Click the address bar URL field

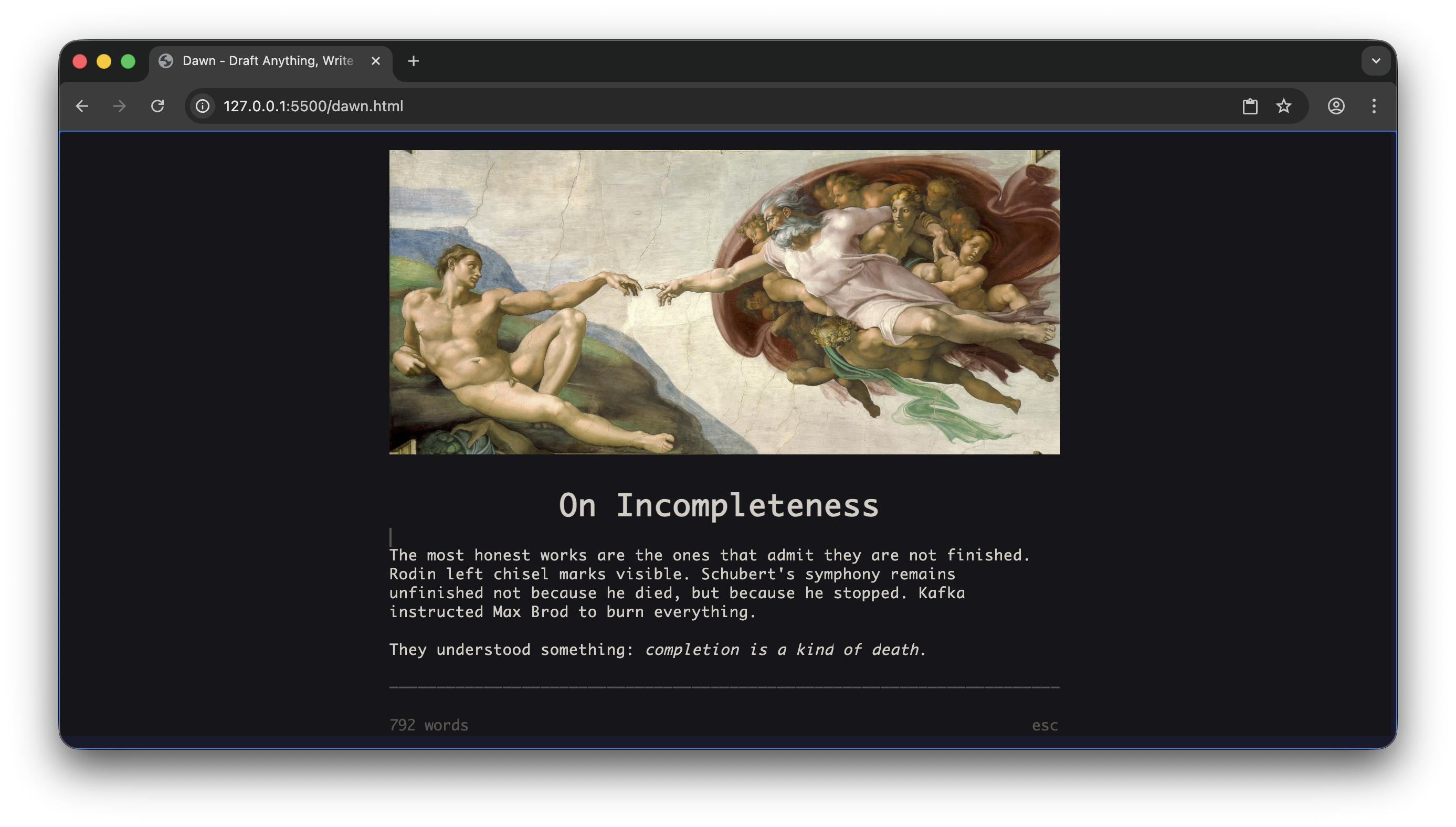pyautogui.click(x=682, y=106)
